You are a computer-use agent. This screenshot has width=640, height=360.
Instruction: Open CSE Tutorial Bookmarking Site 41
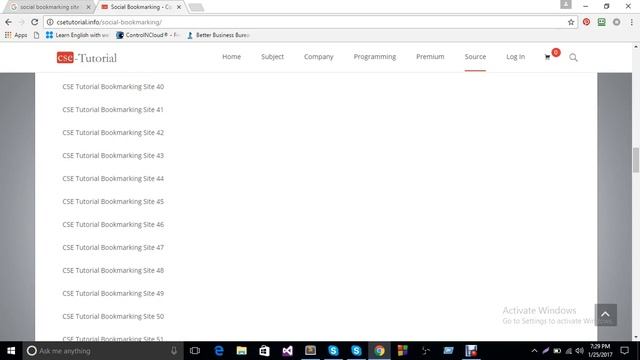(113, 109)
